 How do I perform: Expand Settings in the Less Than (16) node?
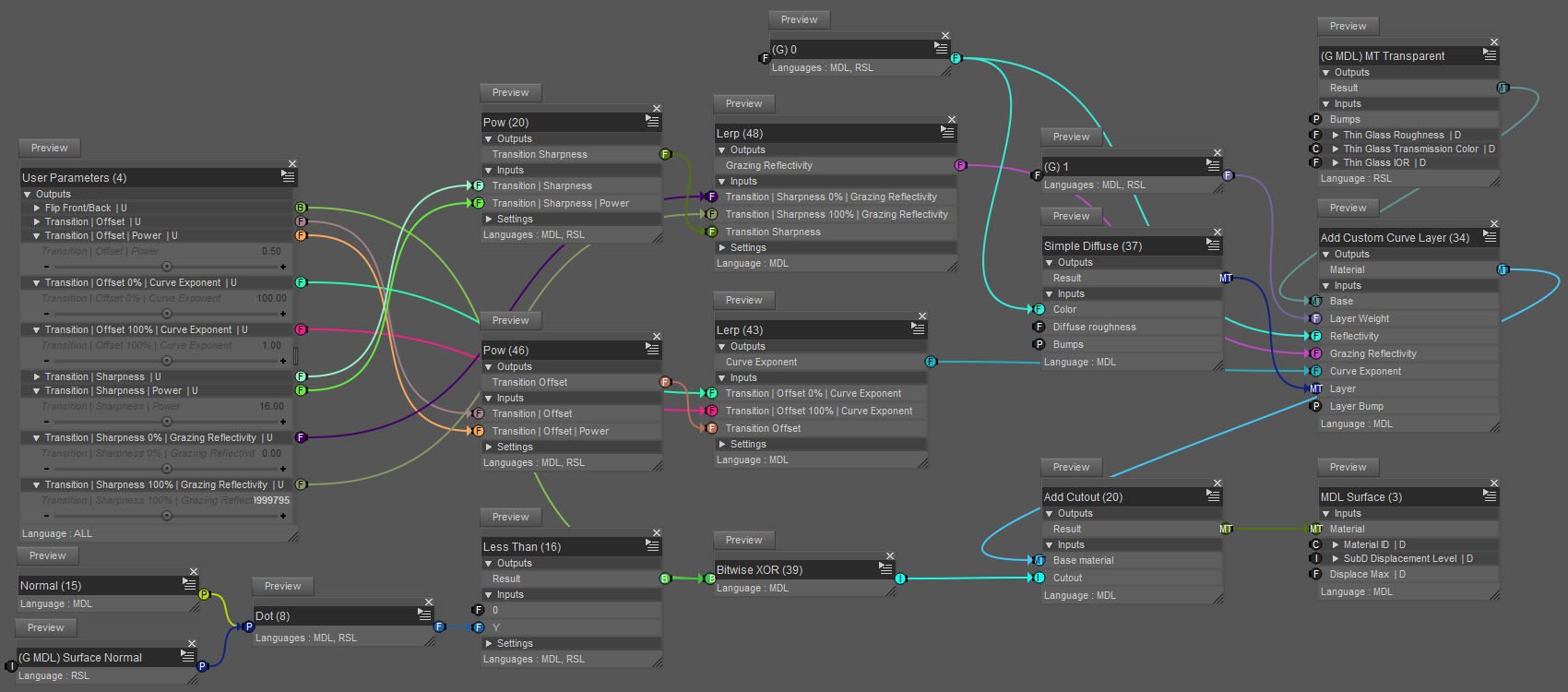489,644
